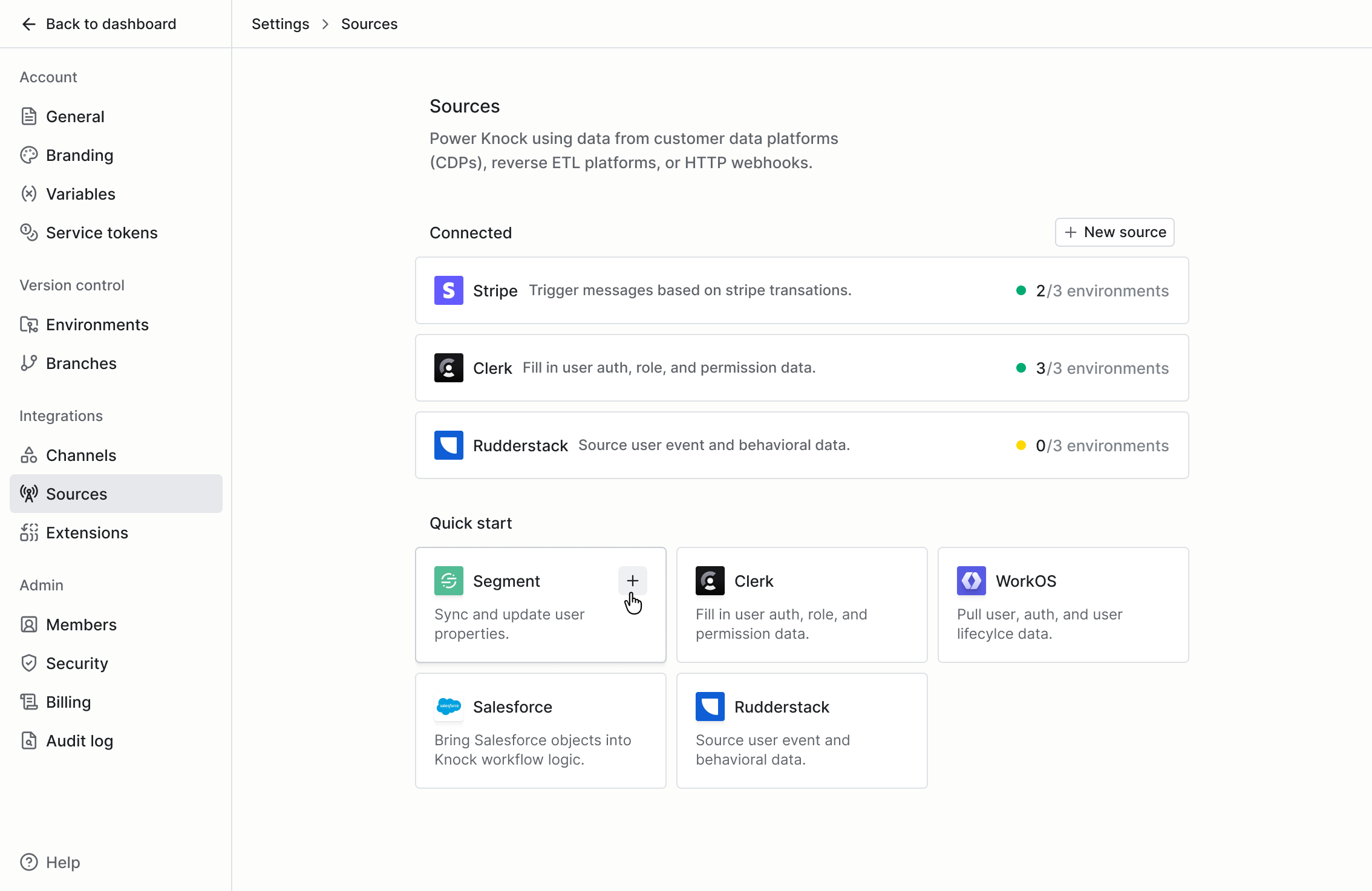Select the WorkOS quick start card
The height and width of the screenshot is (891, 1372).
1062,605
